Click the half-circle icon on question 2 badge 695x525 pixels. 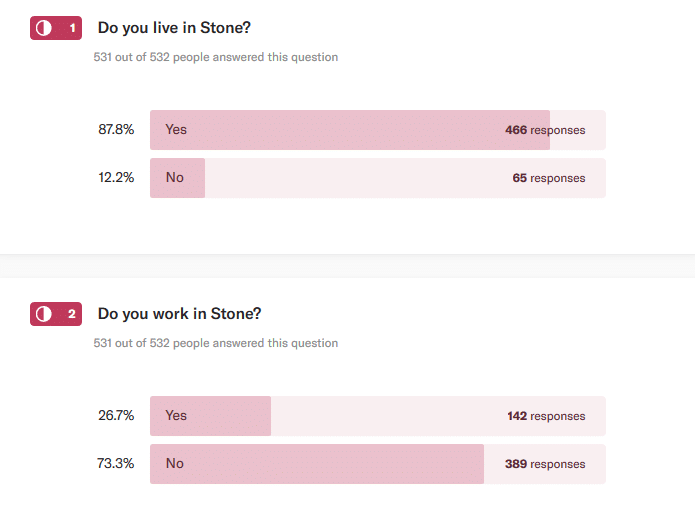point(43,314)
